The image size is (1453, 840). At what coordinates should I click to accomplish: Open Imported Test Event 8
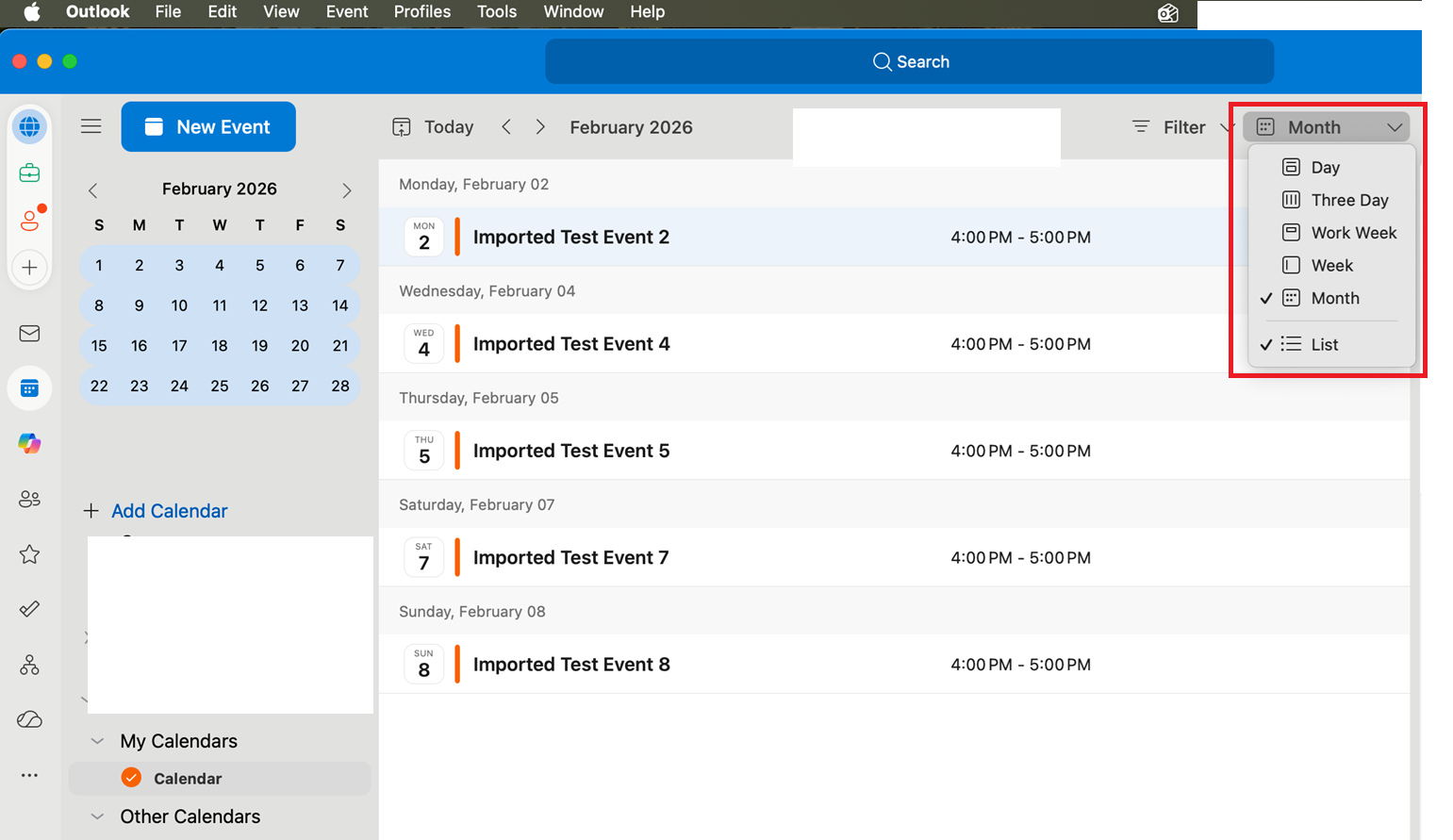pyautogui.click(x=894, y=665)
